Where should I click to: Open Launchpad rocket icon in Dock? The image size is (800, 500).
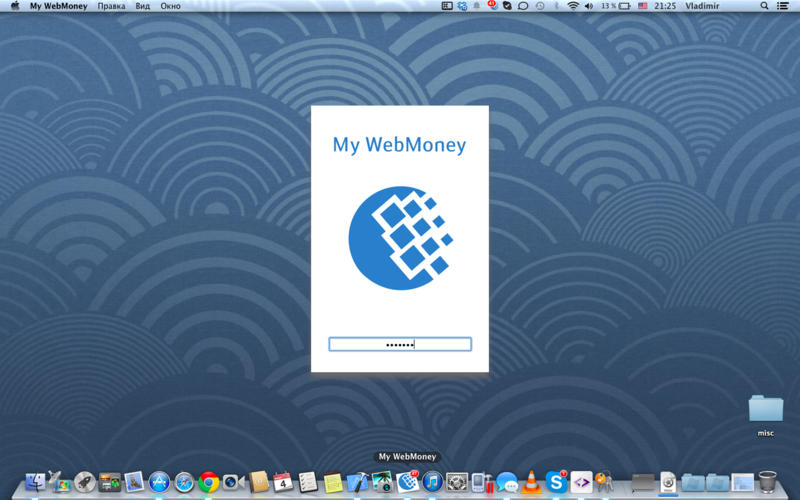[85, 482]
